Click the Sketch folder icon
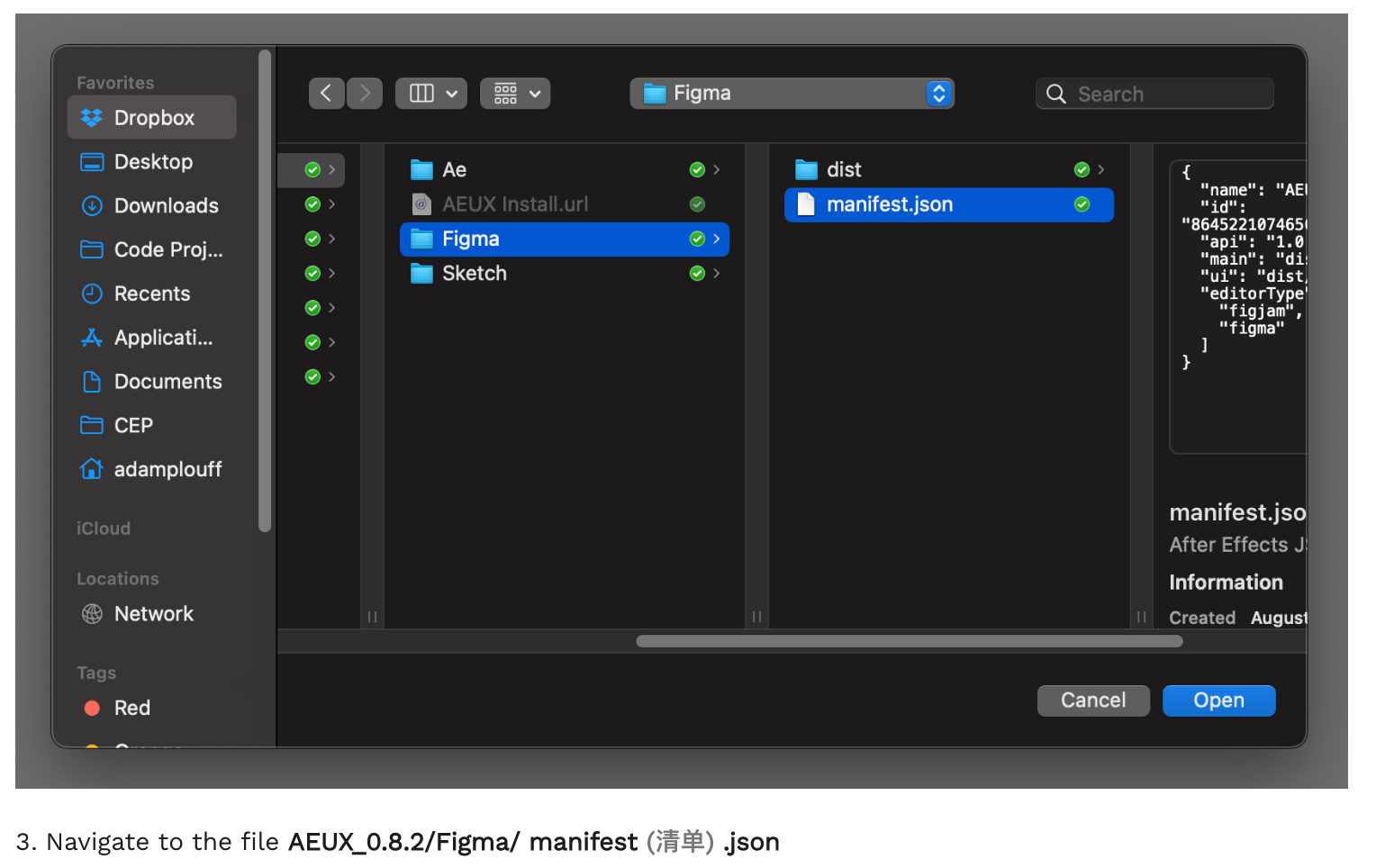Image resolution: width=1394 pixels, height=868 pixels. click(x=421, y=273)
